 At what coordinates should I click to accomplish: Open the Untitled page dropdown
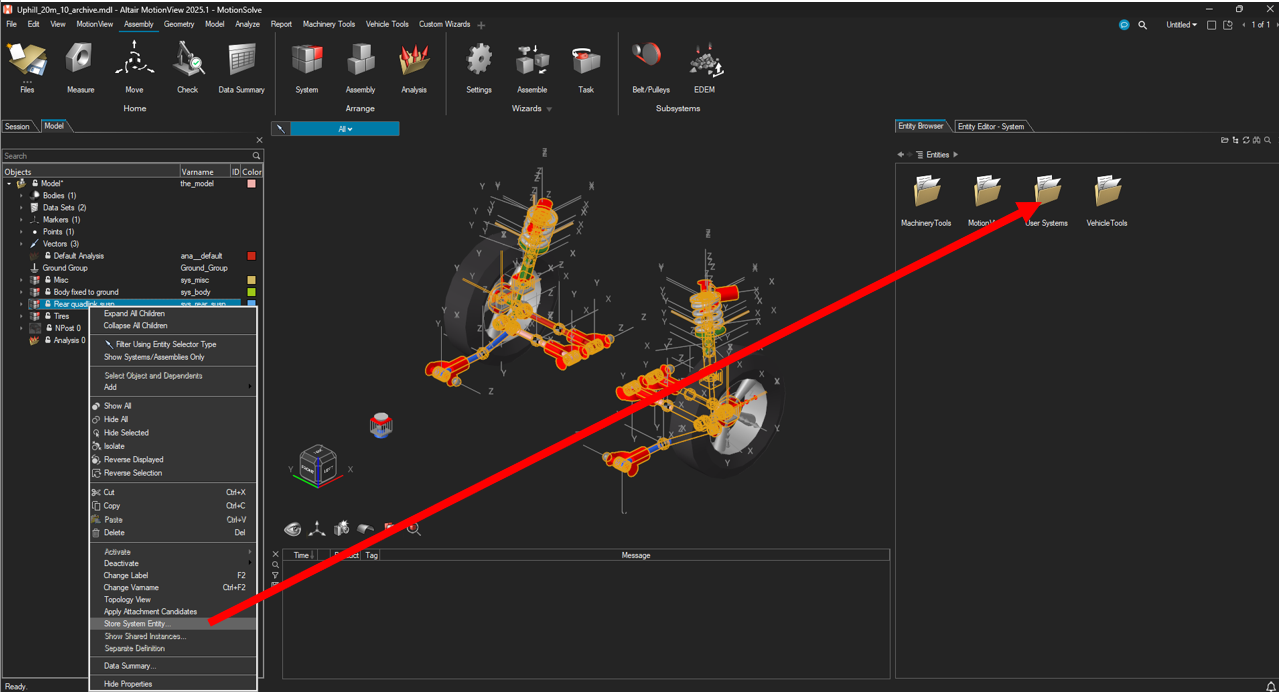1181,24
